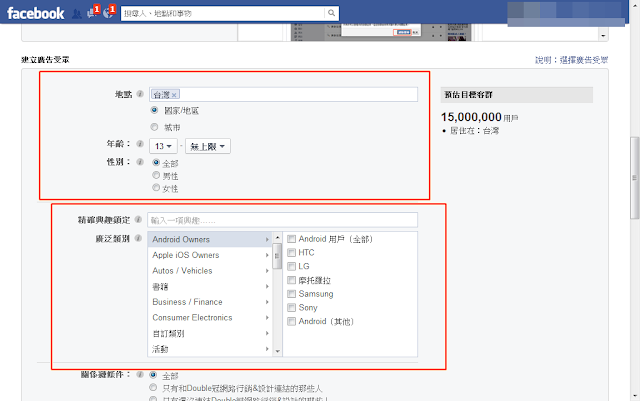Click the 15,000,000 estimated audience number
The height and width of the screenshot is (401, 640).
pyautogui.click(x=471, y=117)
